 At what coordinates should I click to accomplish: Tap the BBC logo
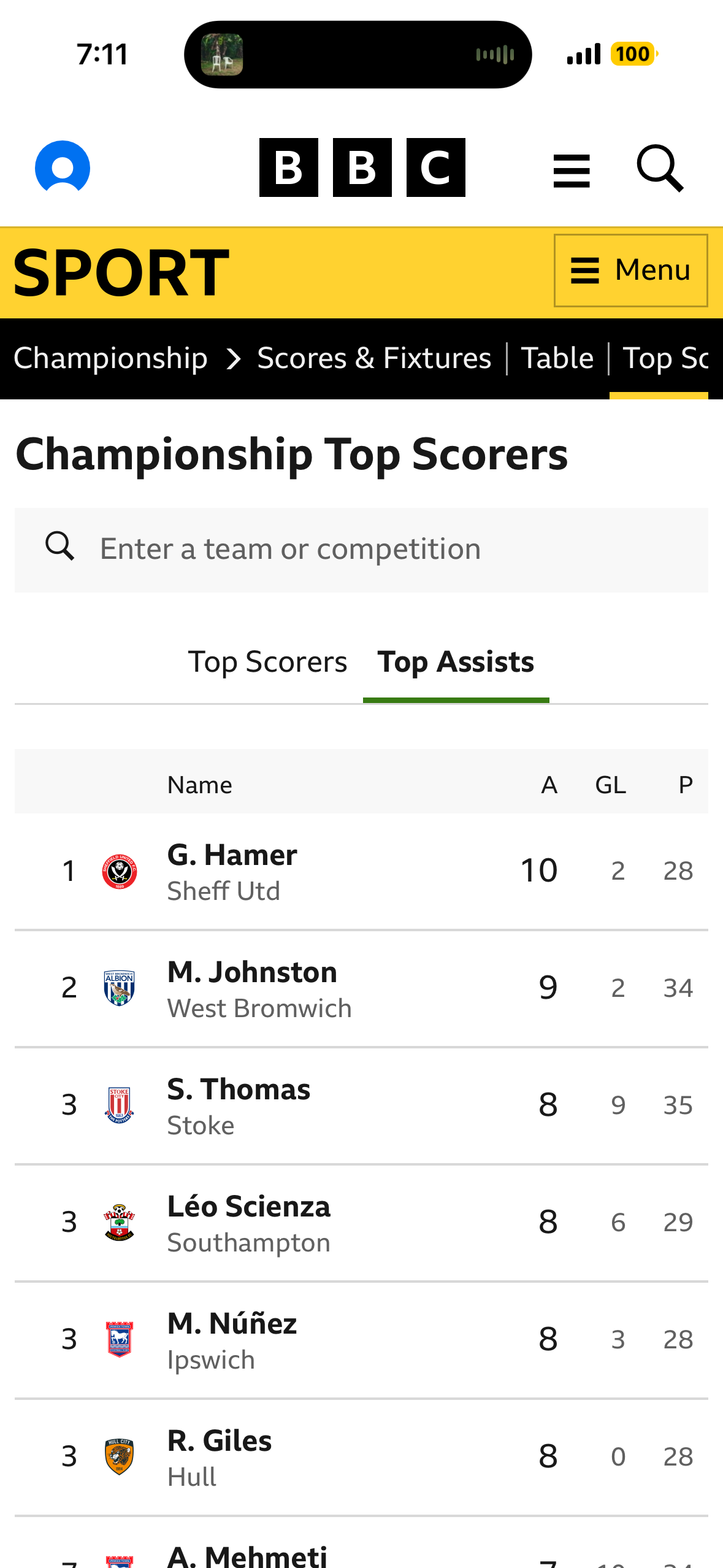pos(362,167)
